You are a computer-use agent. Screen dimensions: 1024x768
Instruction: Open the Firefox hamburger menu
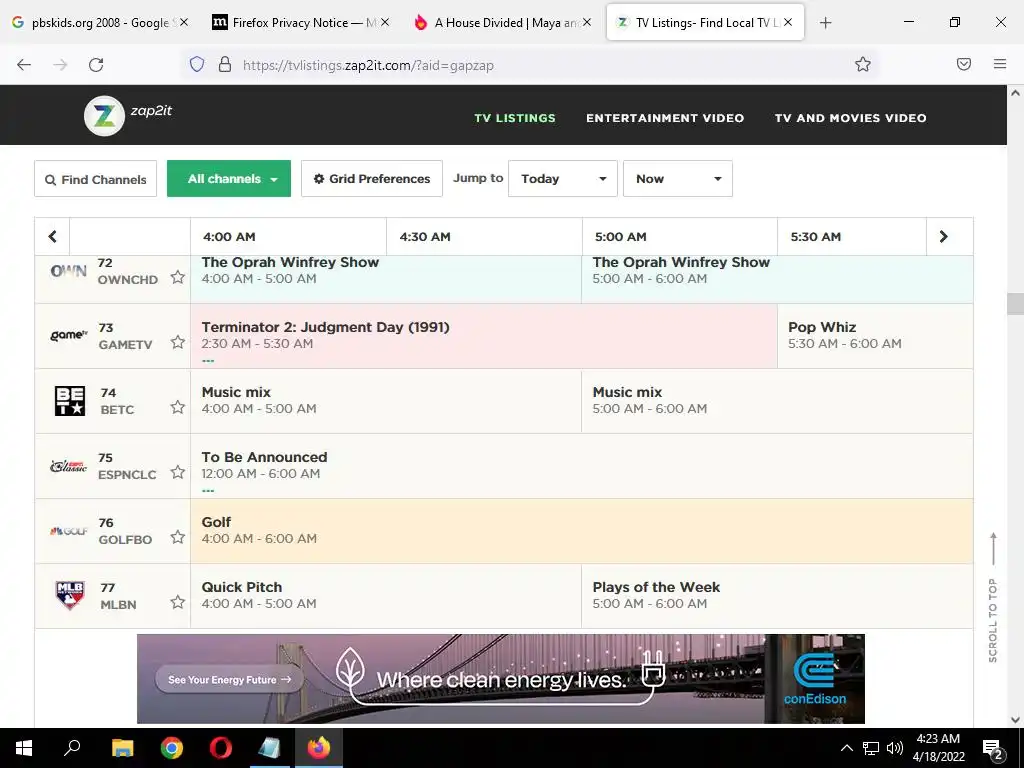(1000, 64)
